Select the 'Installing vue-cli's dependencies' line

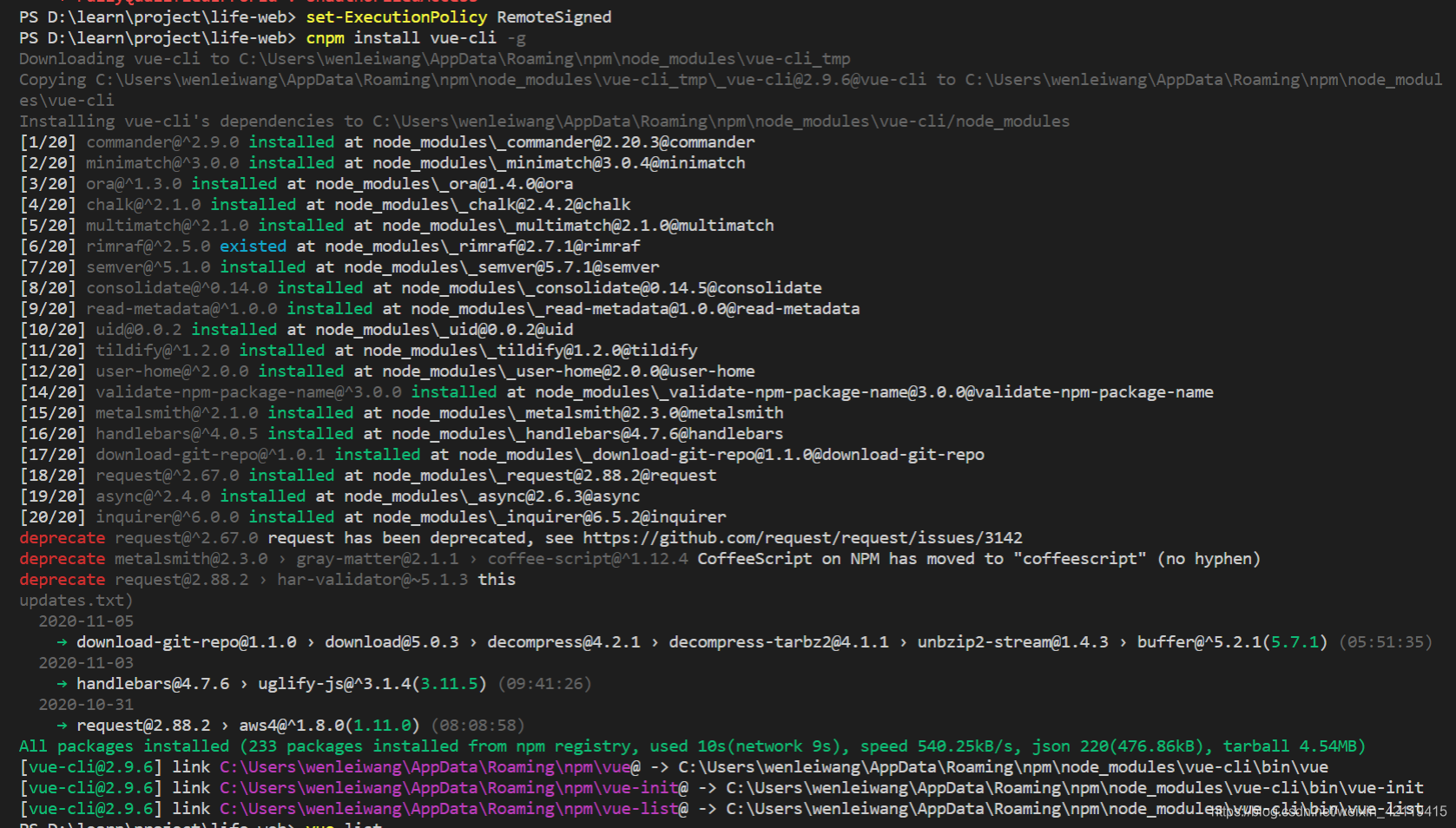(544, 122)
